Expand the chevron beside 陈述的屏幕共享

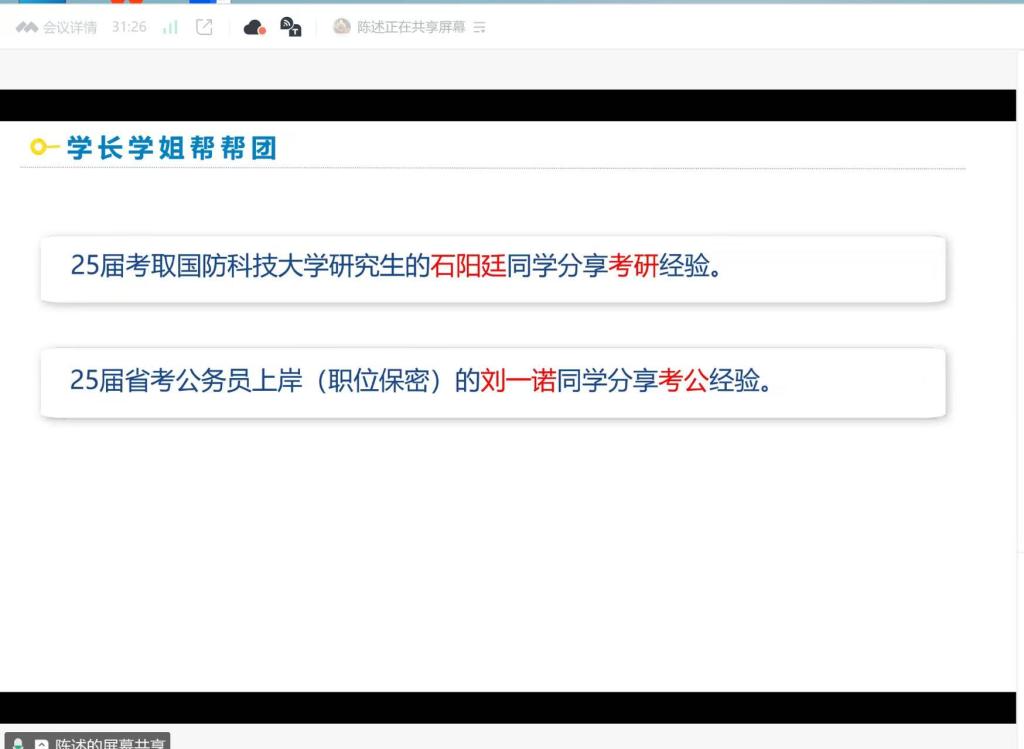coord(41,744)
